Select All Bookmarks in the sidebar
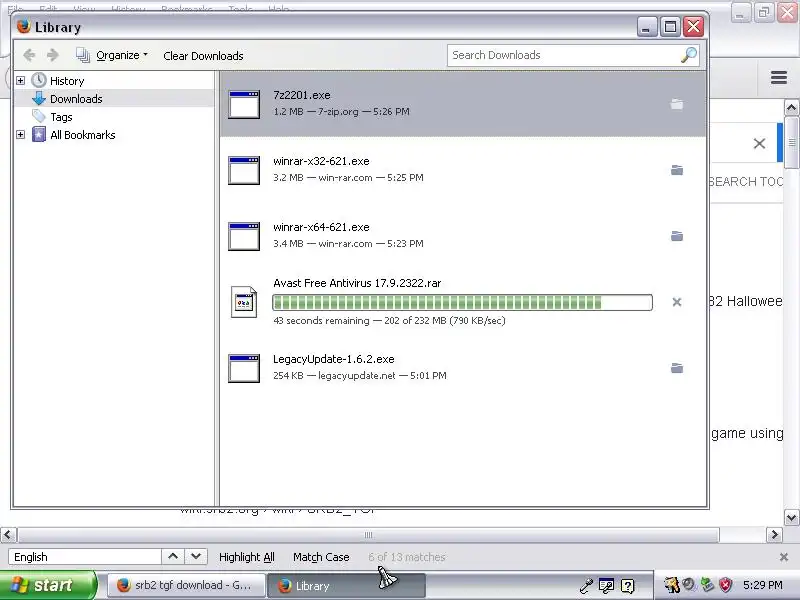 pos(83,135)
